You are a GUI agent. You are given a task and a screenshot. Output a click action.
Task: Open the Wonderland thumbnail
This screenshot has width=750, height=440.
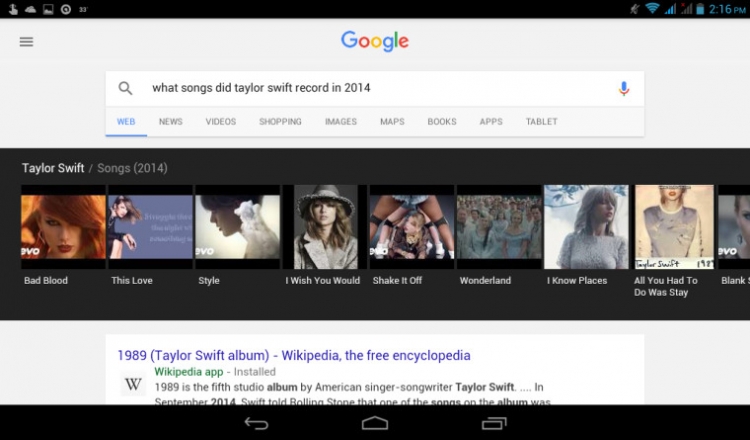point(499,227)
